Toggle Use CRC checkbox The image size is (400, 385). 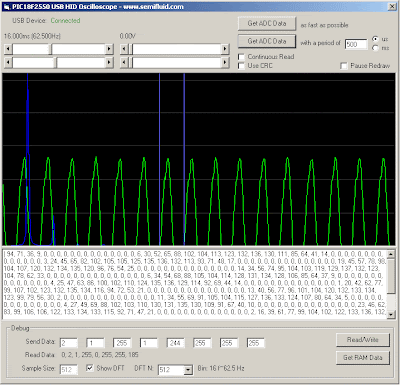click(x=242, y=66)
